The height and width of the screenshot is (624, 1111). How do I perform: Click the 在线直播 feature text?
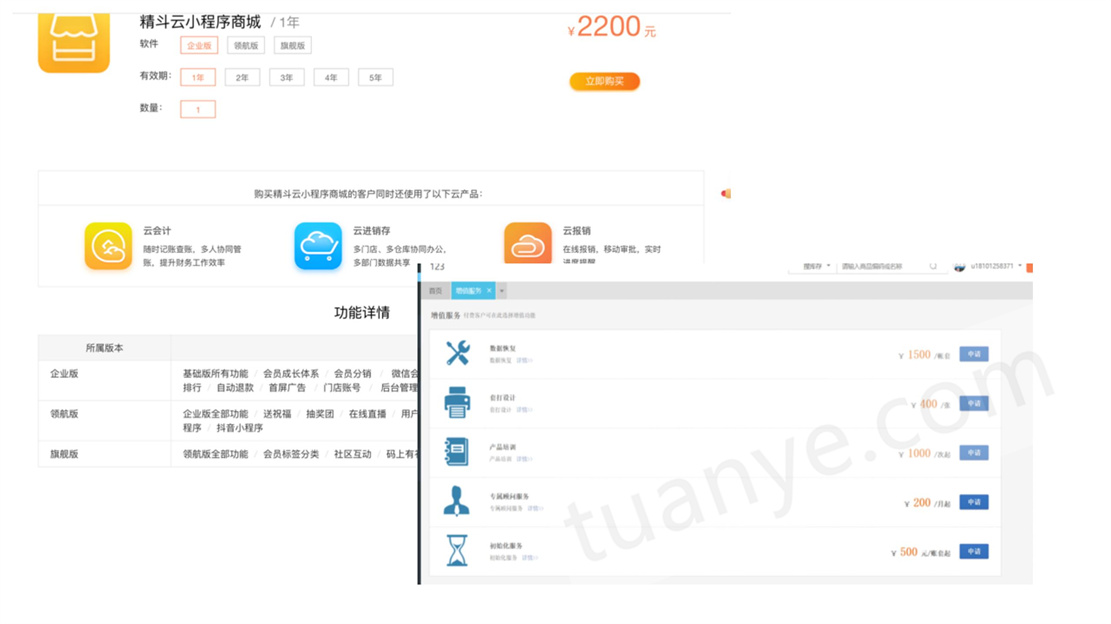point(368,414)
